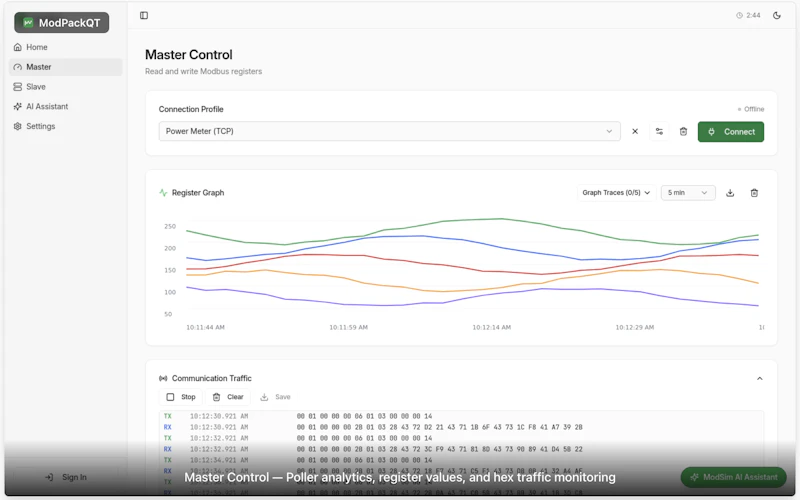Select the RX row at 10:12:32.921

461,449
